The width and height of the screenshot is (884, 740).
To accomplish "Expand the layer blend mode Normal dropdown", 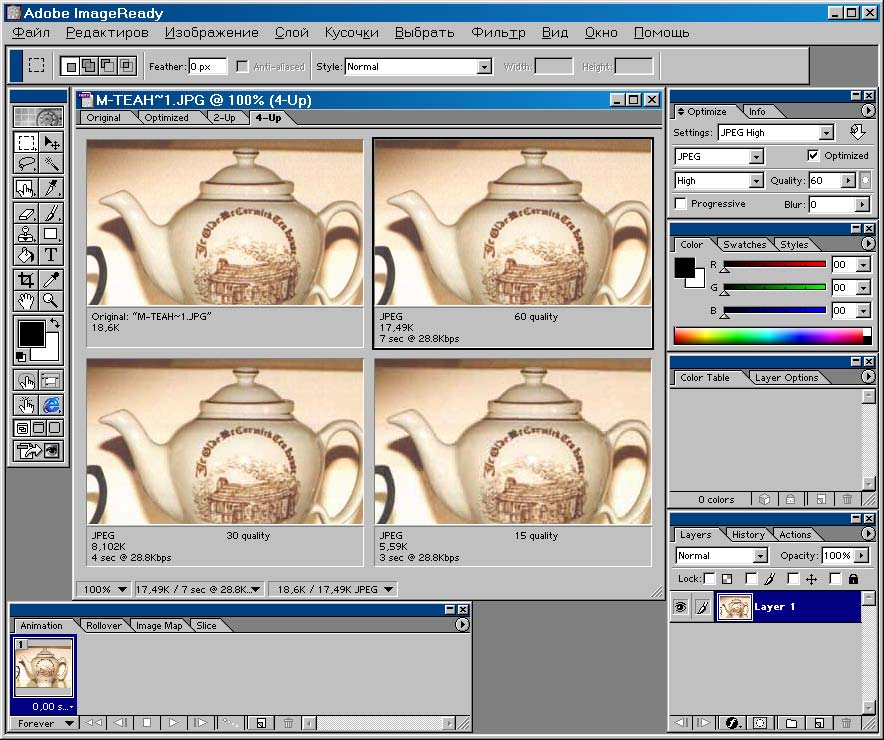I will coord(760,556).
